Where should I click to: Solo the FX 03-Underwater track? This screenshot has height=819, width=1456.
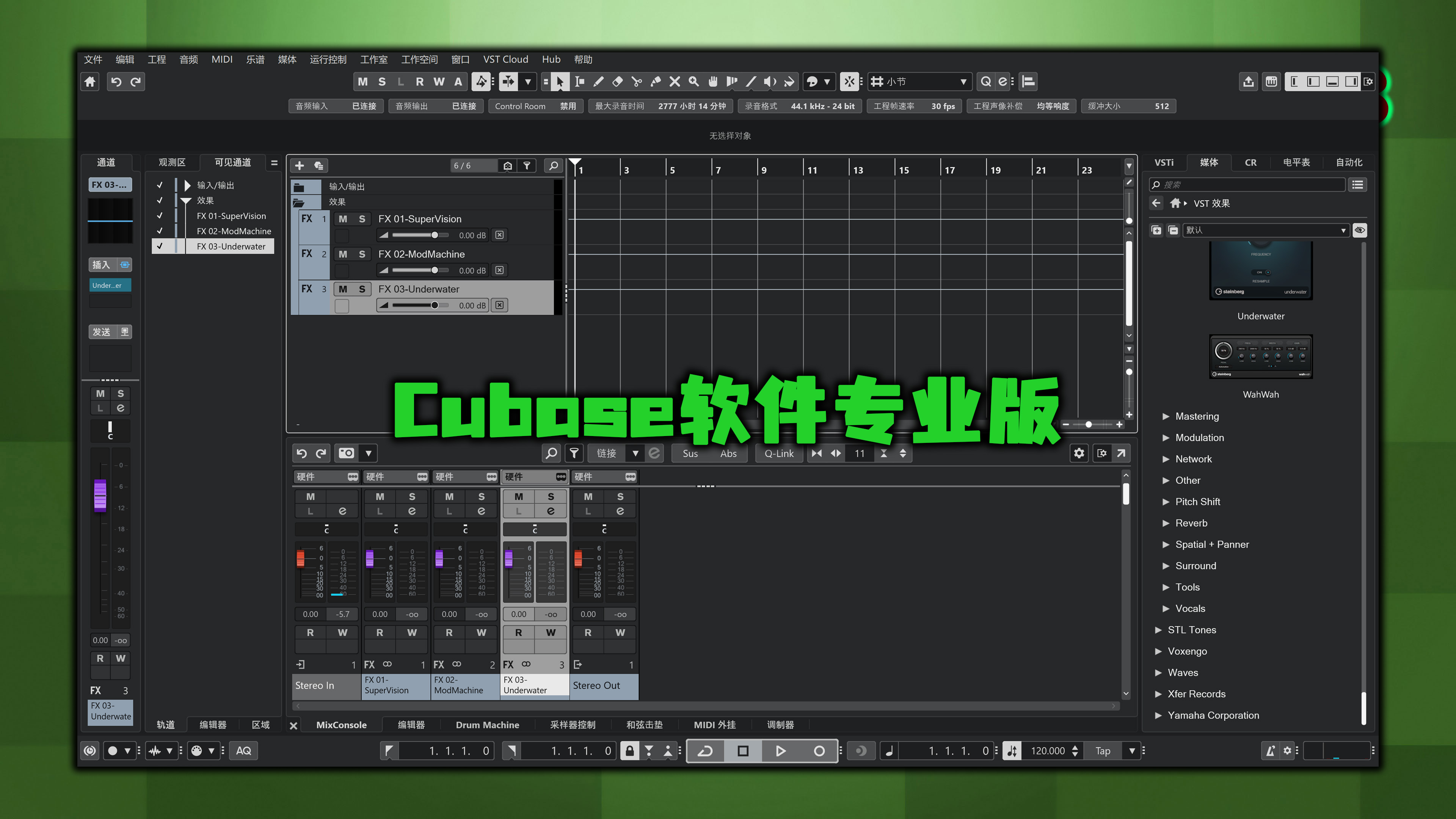click(x=362, y=289)
